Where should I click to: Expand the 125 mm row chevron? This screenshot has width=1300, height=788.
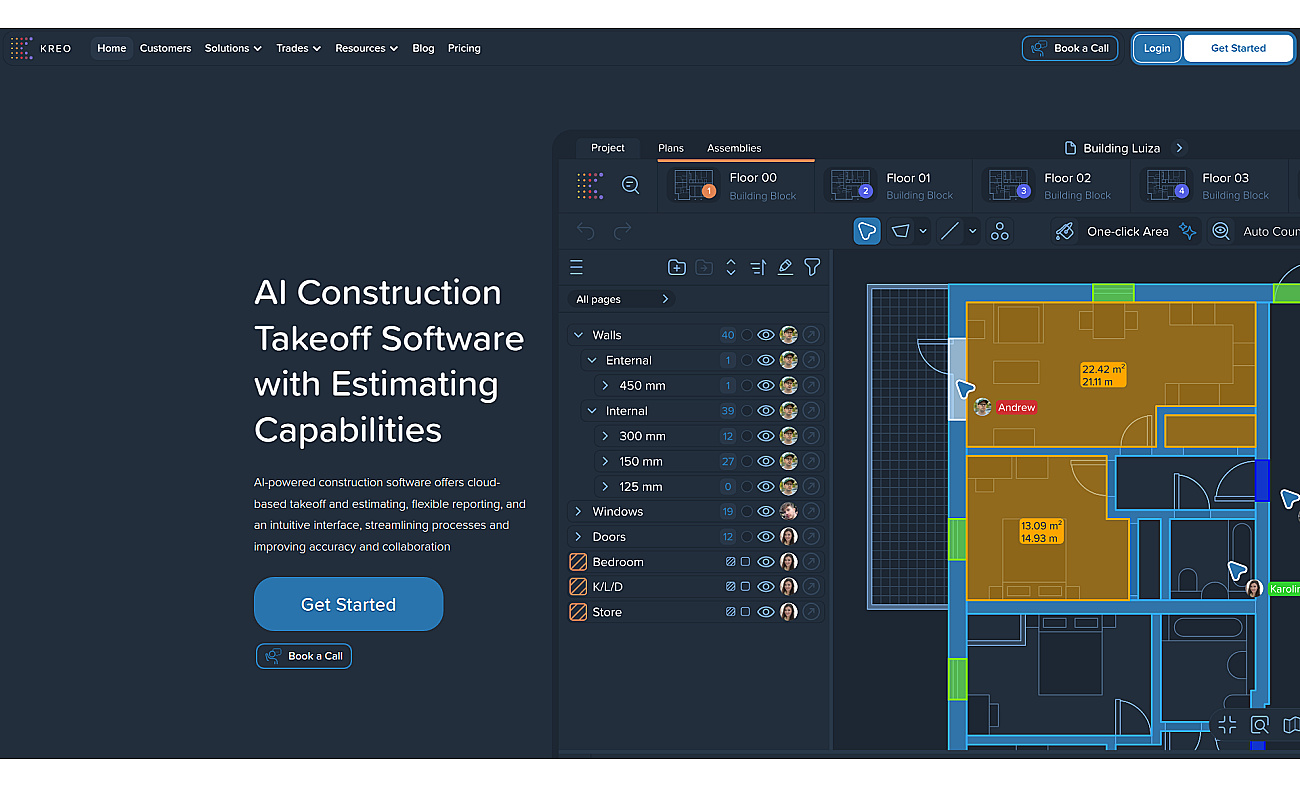[605, 486]
